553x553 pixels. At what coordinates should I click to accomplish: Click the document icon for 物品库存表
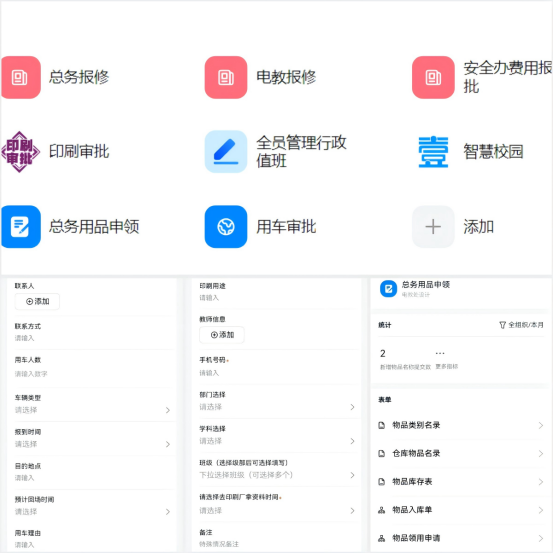click(382, 481)
